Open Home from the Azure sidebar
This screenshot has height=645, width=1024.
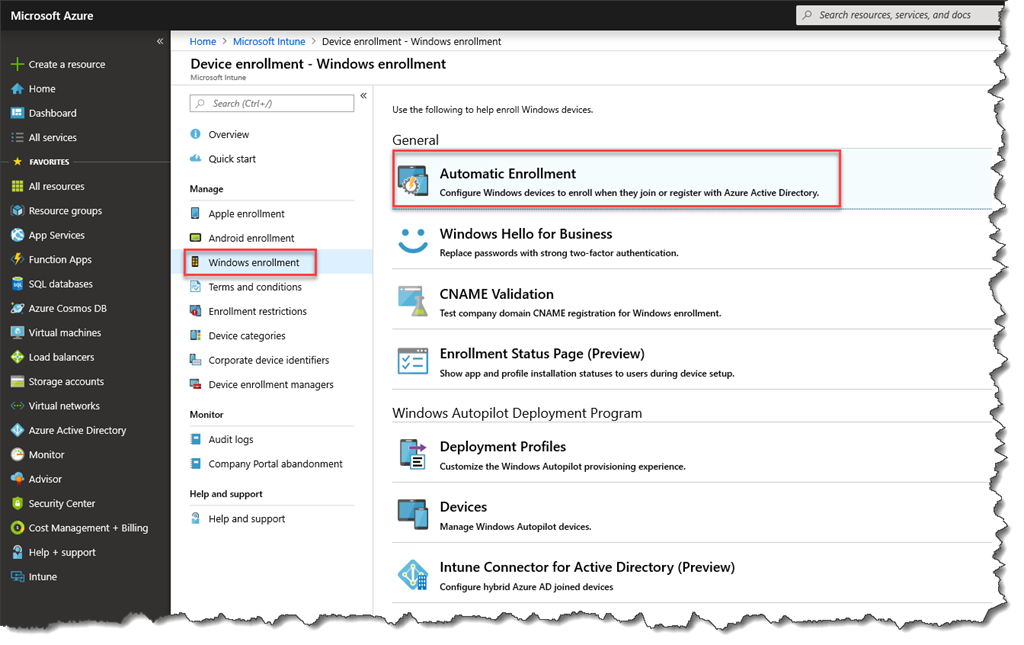point(42,89)
